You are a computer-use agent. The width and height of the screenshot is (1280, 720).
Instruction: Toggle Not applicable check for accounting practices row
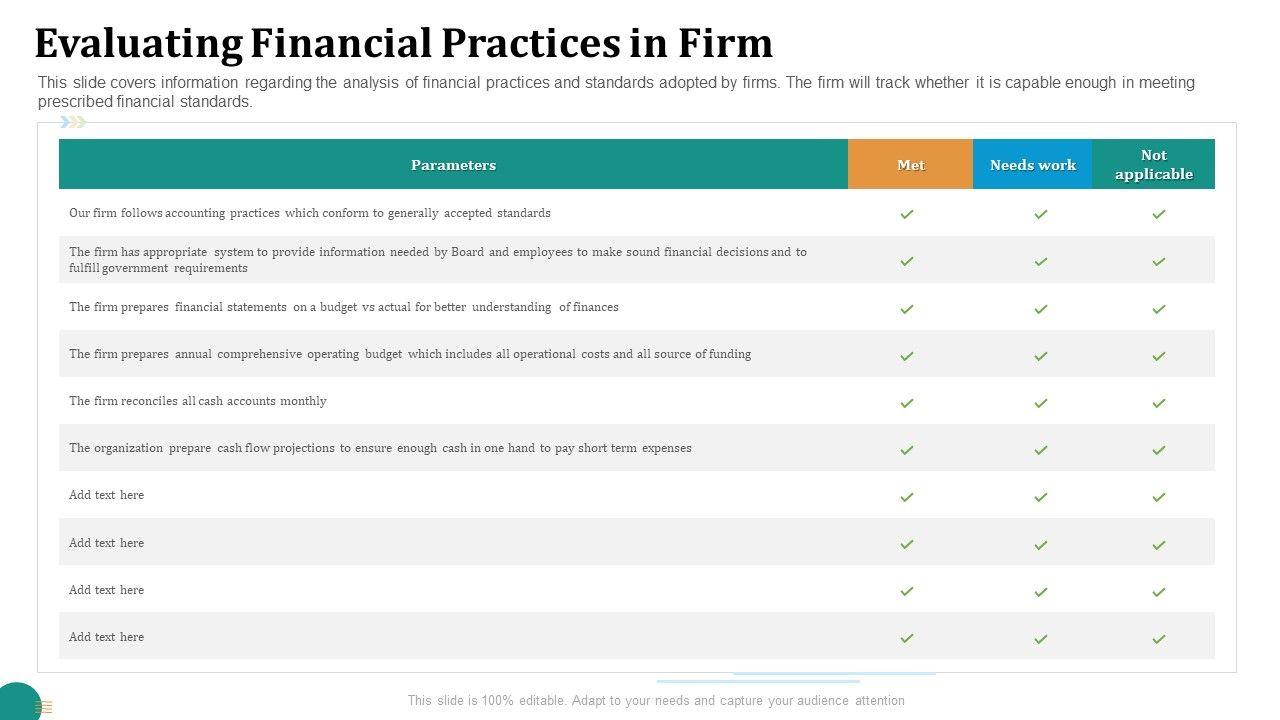1158,214
